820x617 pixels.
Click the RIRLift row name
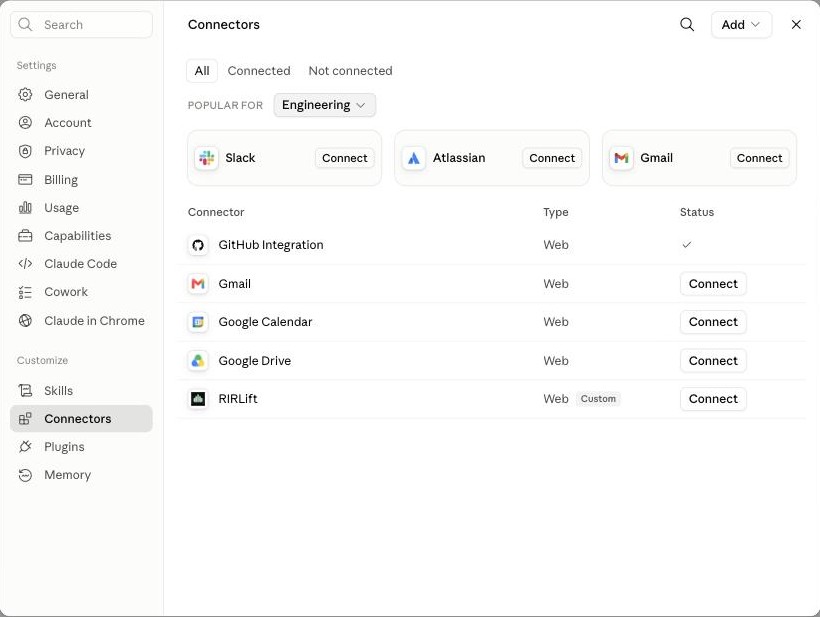click(238, 399)
